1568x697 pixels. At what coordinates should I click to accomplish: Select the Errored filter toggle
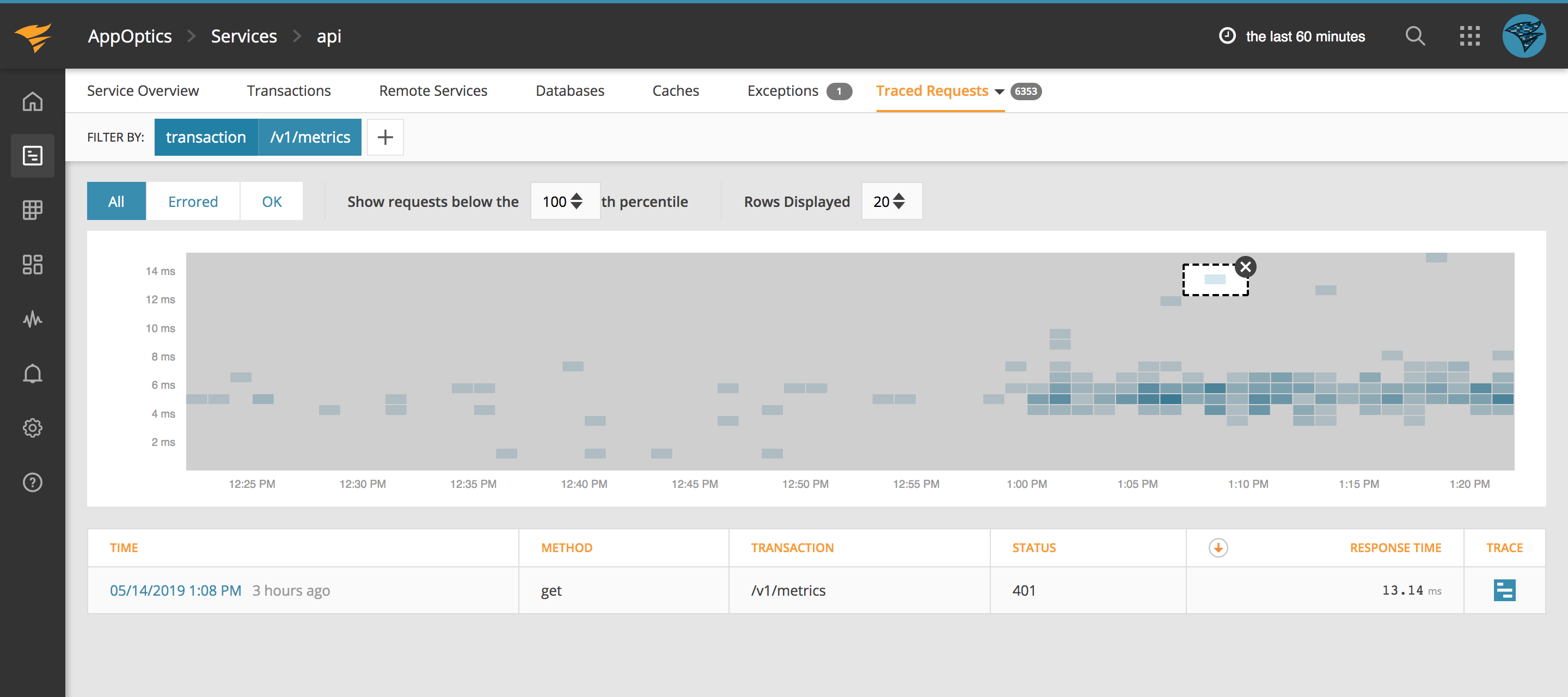[x=192, y=201]
